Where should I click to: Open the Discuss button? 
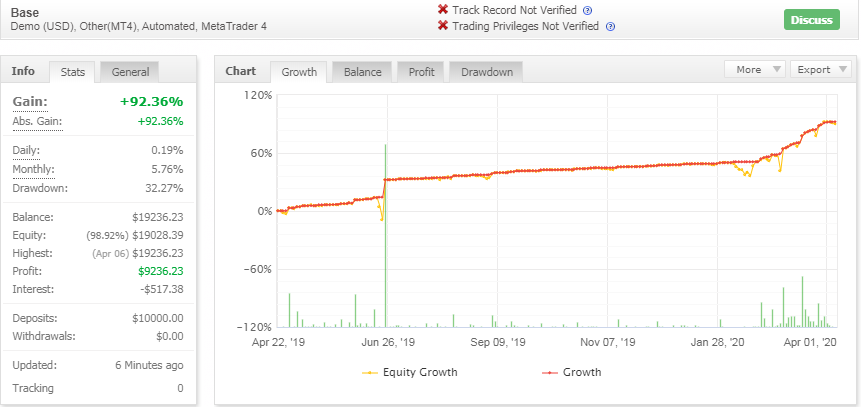[x=812, y=20]
